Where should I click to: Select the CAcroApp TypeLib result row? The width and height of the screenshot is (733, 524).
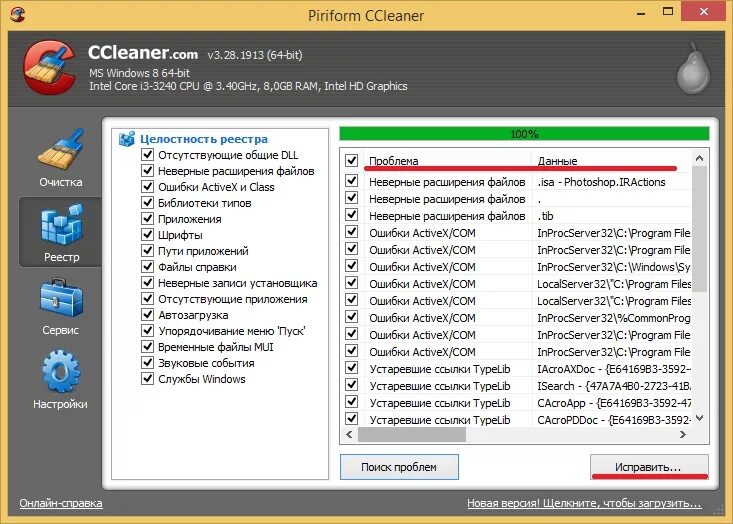click(517, 403)
